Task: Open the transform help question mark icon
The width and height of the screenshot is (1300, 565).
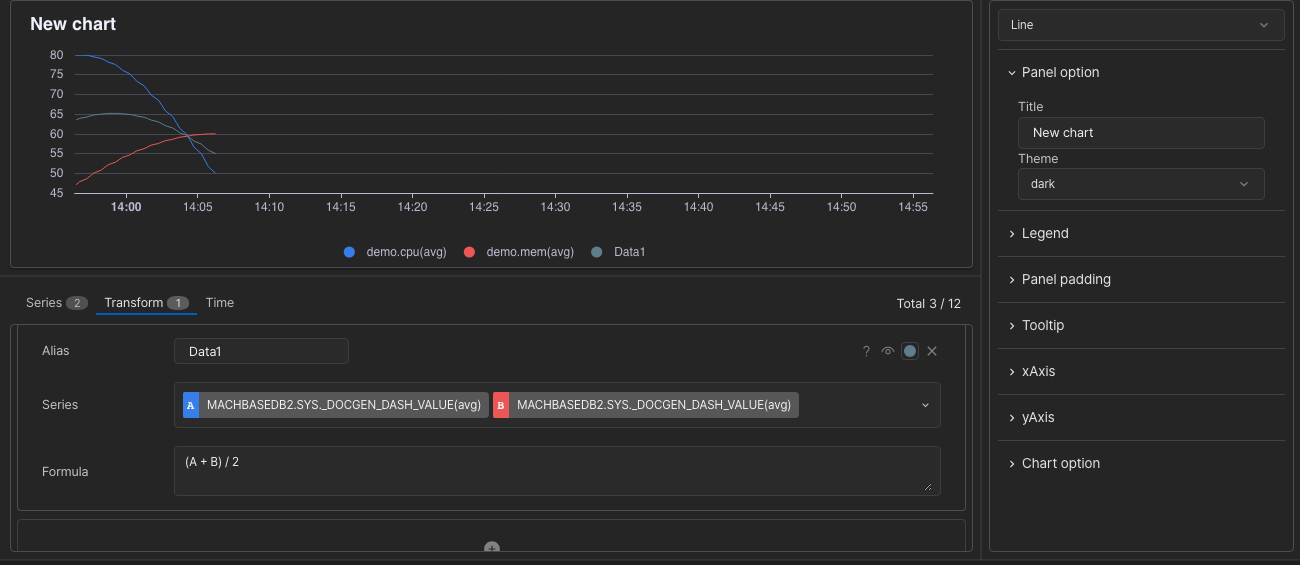Action: tap(866, 351)
